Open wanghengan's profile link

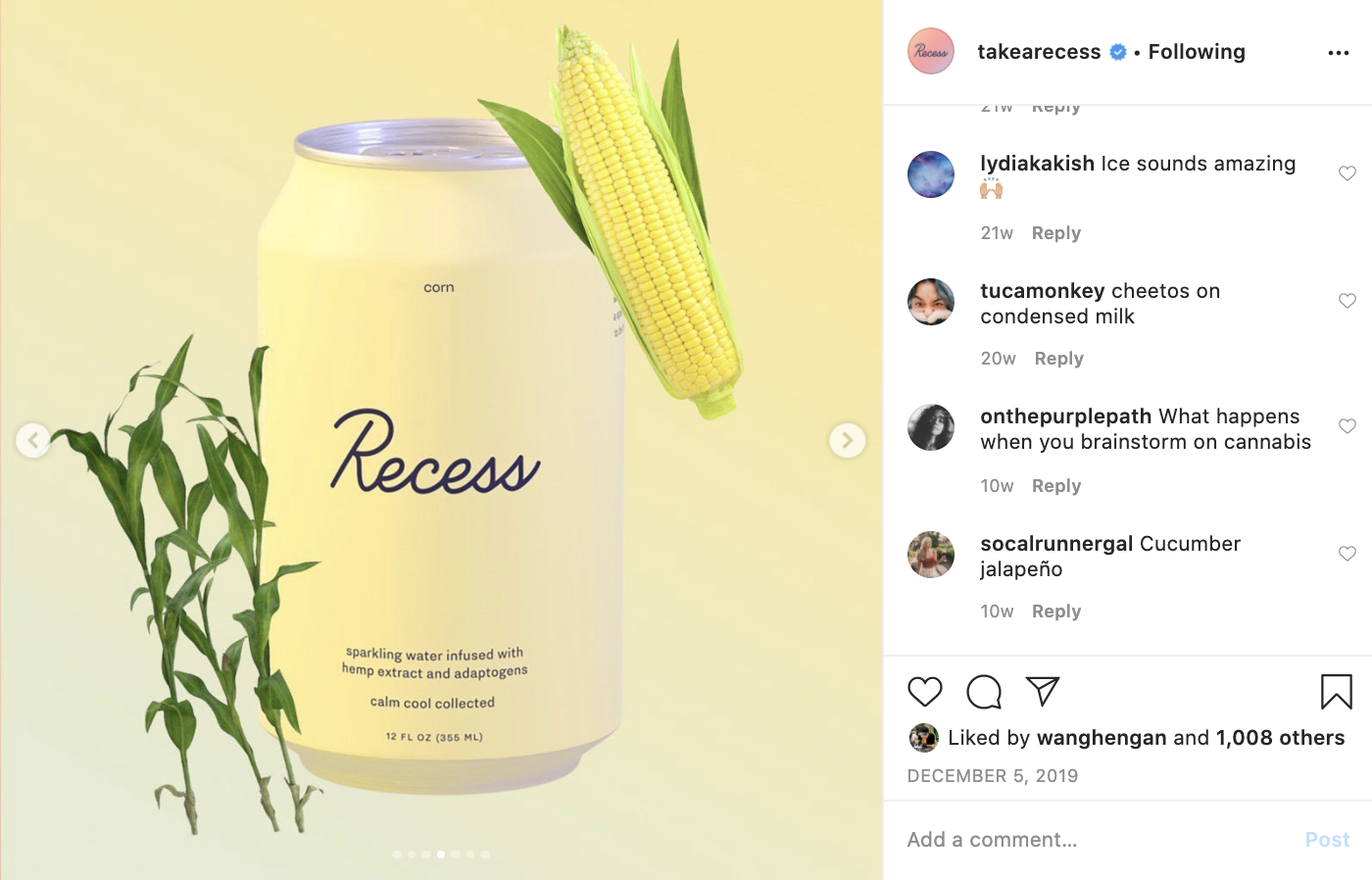tap(1102, 738)
